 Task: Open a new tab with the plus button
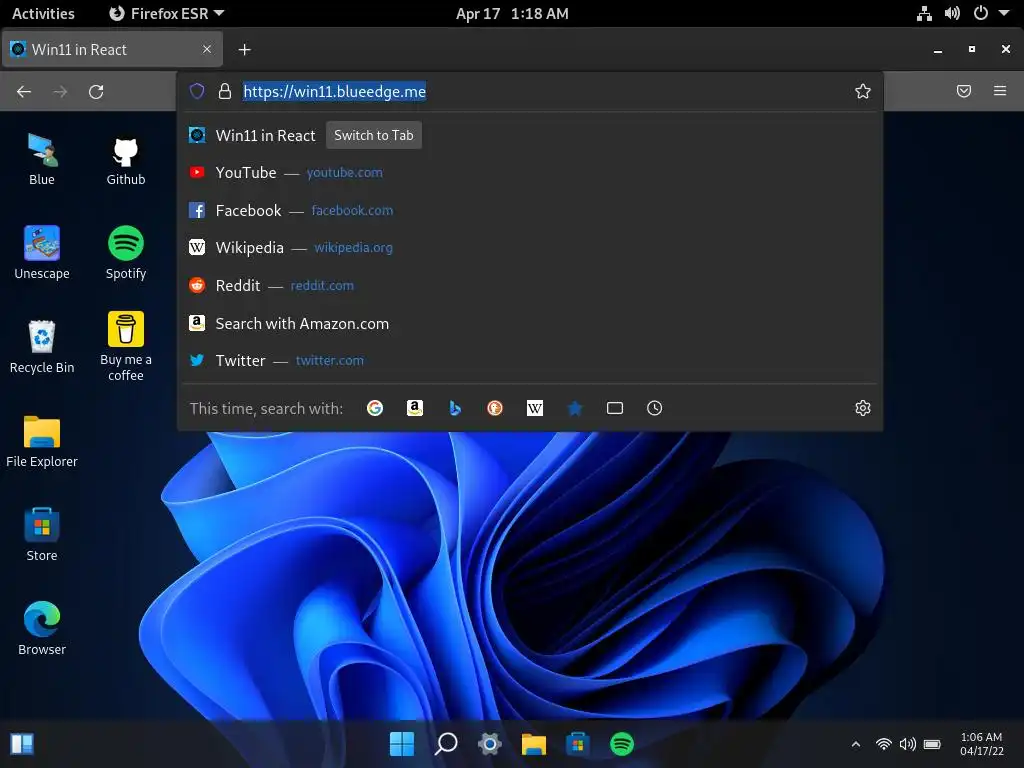(x=244, y=50)
